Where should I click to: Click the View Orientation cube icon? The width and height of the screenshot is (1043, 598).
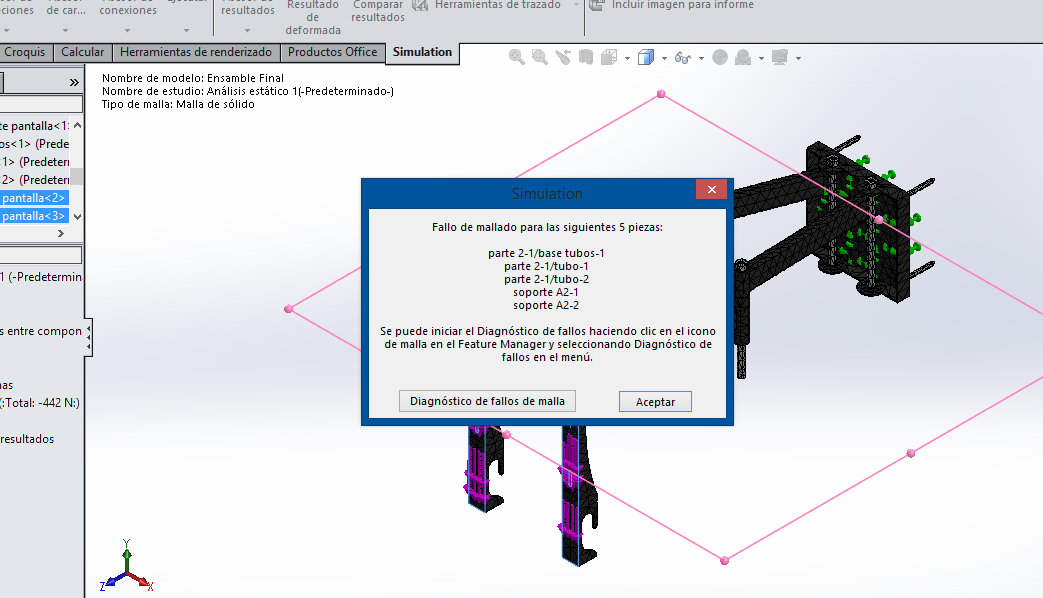tap(609, 57)
